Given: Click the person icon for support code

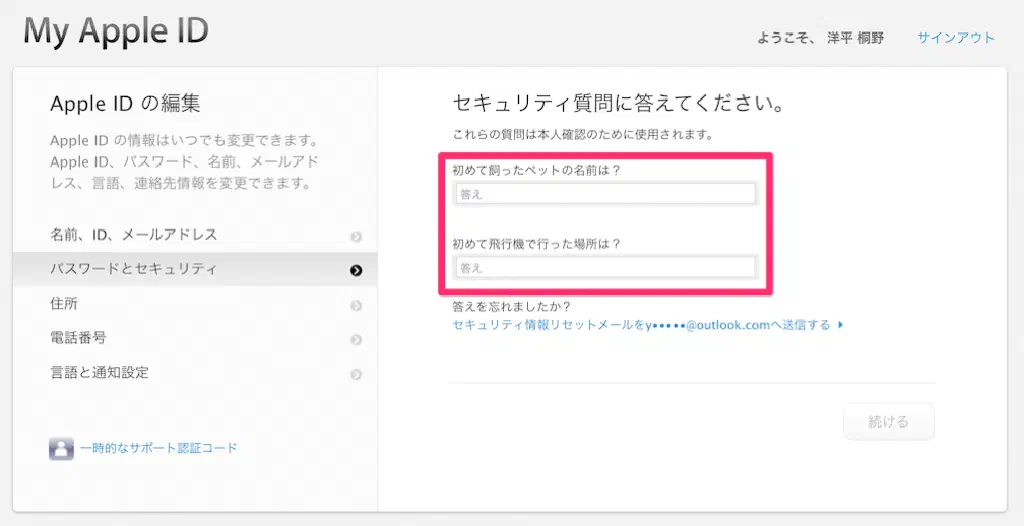Looking at the screenshot, I should (x=61, y=448).
